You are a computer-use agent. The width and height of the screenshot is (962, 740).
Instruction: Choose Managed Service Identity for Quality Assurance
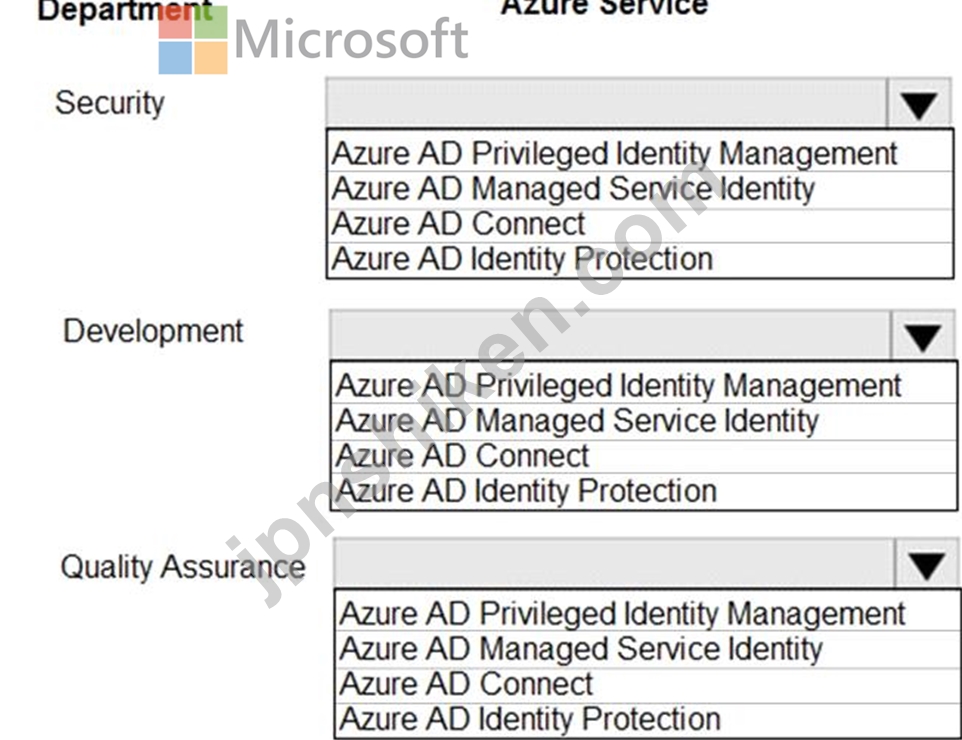[x=648, y=649]
